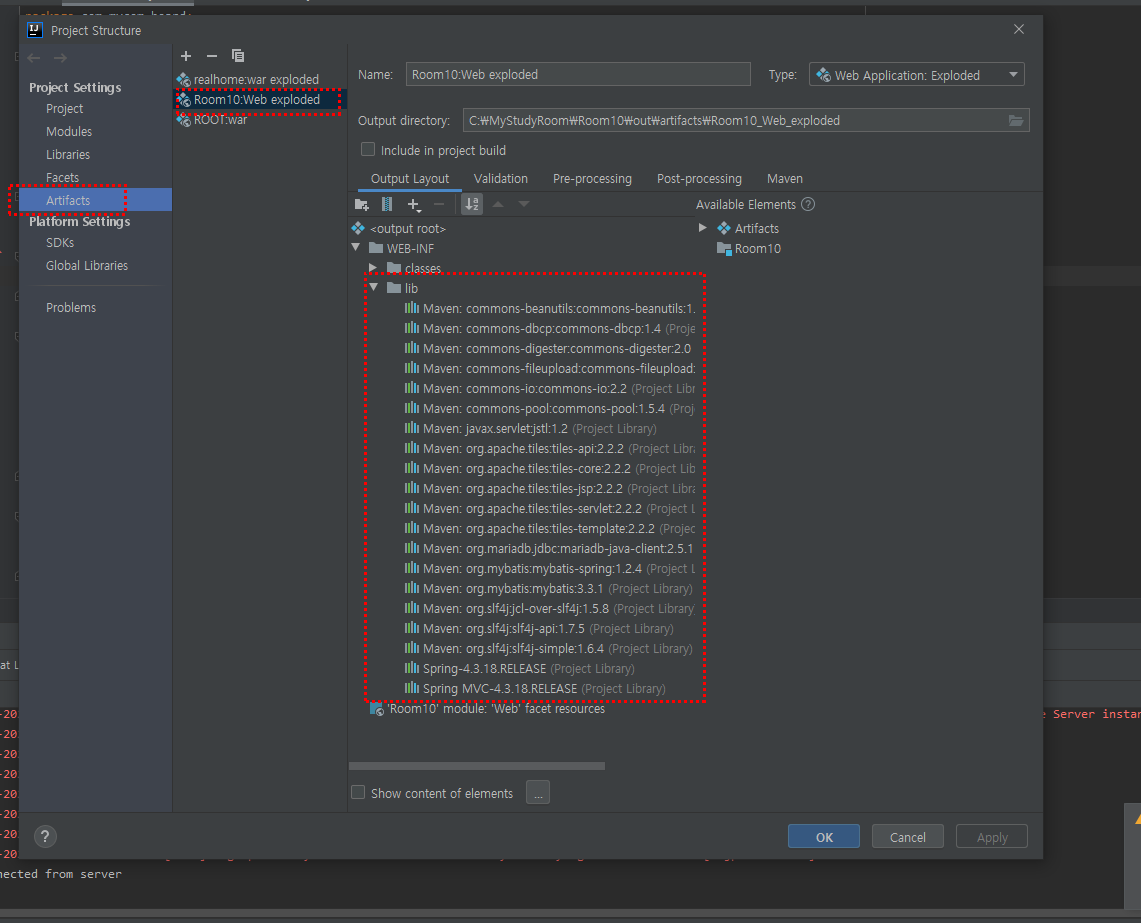This screenshot has height=923, width=1141.
Task: Select the Room10:Web exploded artifact
Action: click(259, 100)
